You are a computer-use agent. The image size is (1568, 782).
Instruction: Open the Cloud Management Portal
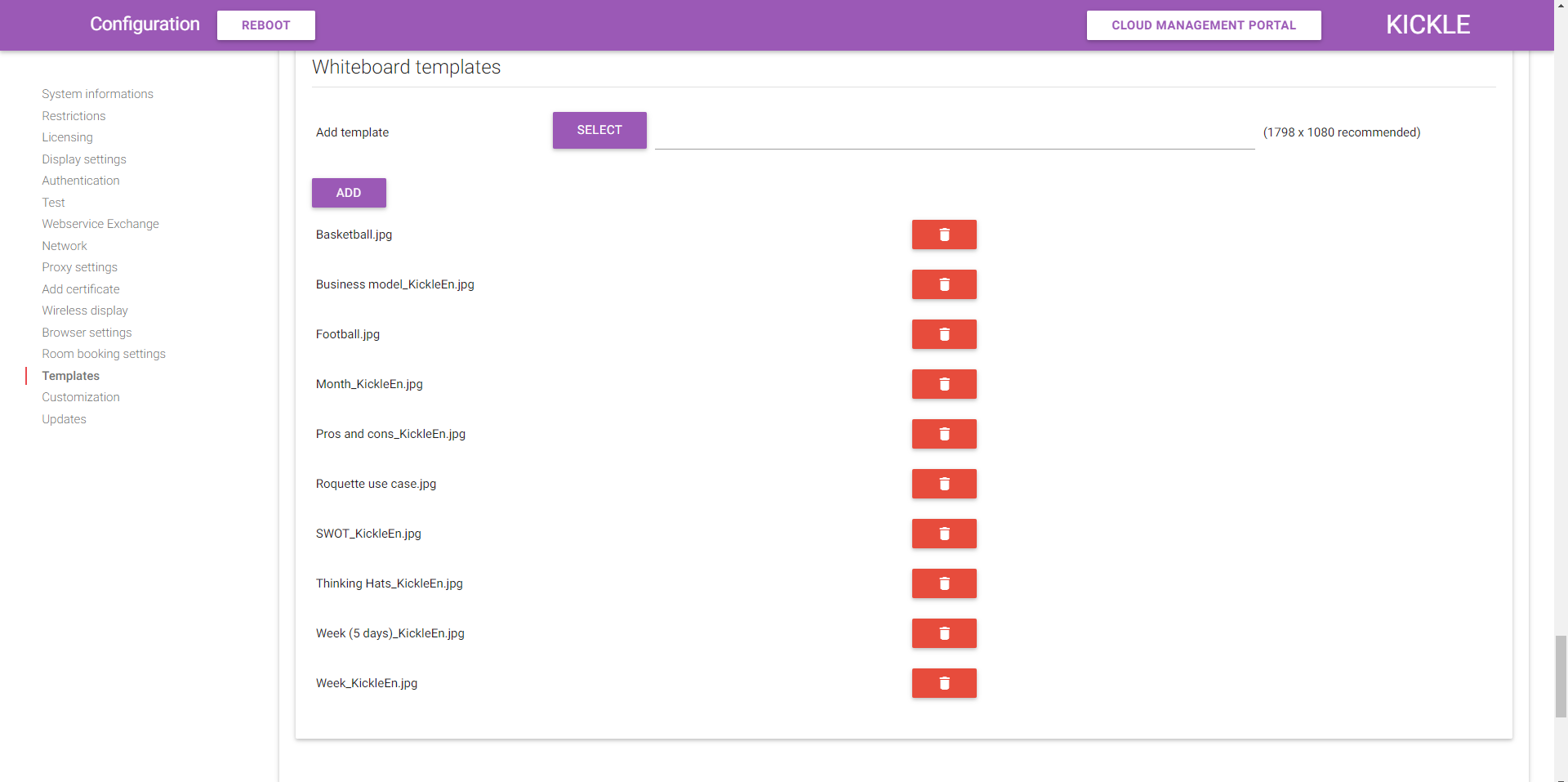click(x=1203, y=25)
